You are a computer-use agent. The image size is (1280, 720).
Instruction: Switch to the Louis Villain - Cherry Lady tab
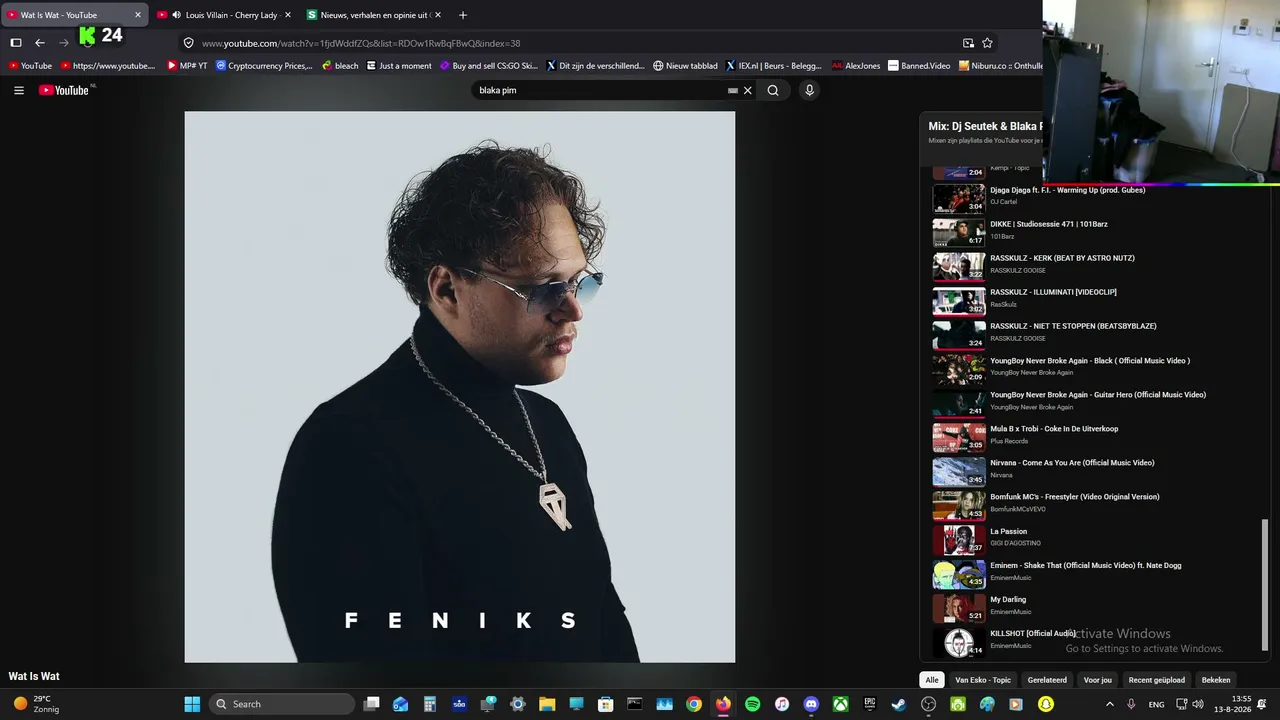pyautogui.click(x=224, y=15)
